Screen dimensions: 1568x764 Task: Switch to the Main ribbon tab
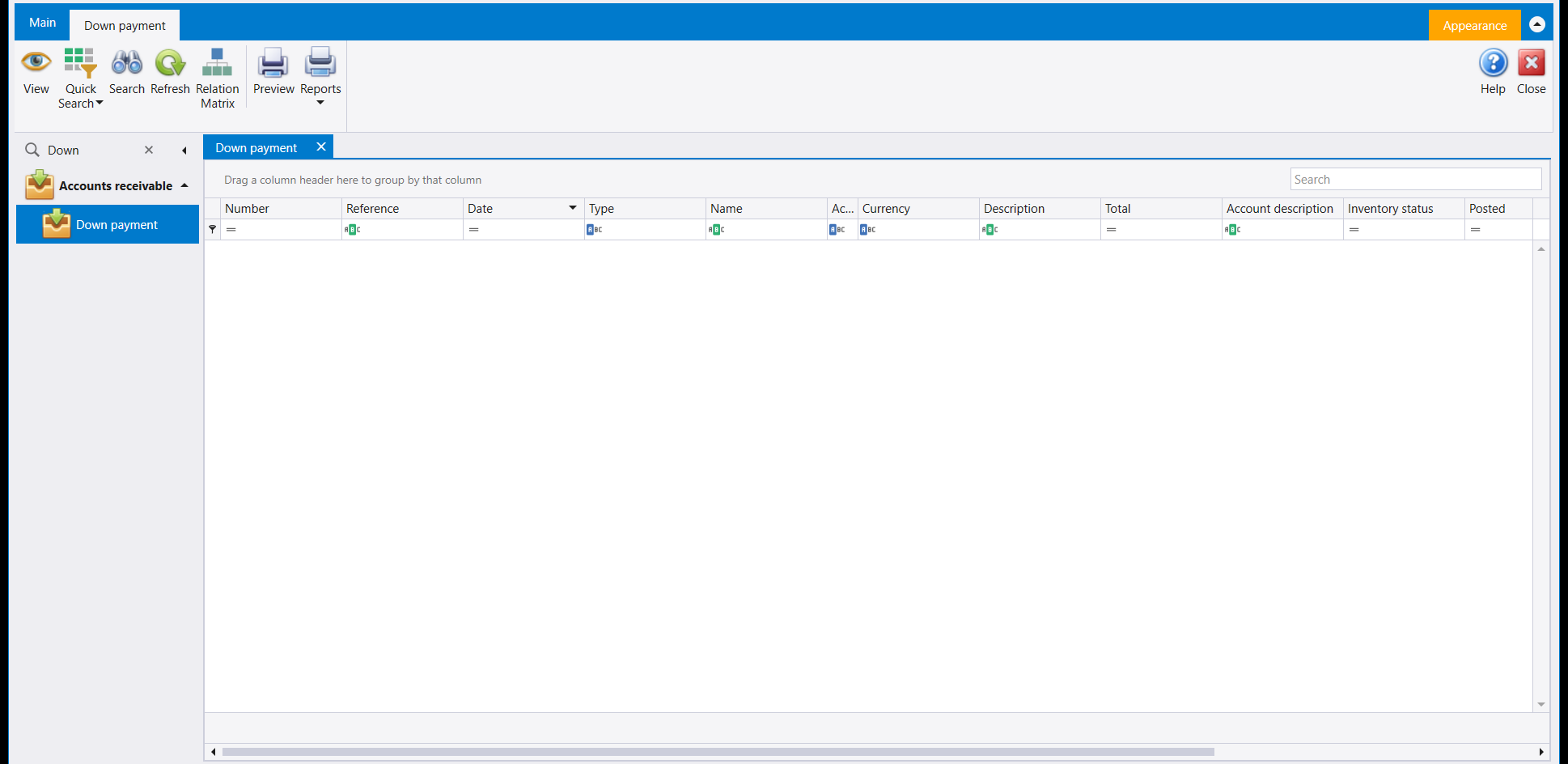(42, 23)
